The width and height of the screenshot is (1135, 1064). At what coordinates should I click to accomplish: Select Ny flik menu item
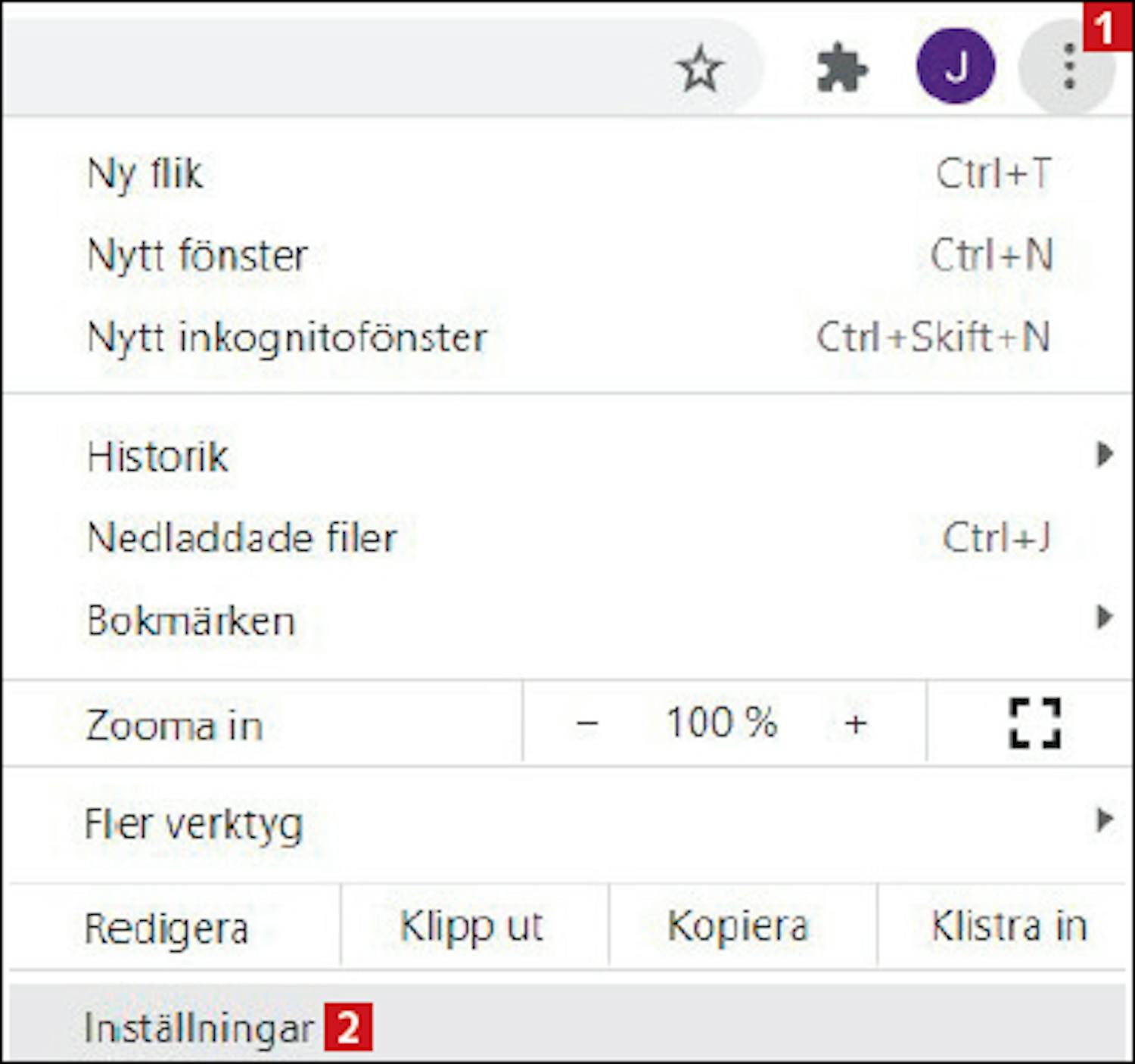pos(145,174)
